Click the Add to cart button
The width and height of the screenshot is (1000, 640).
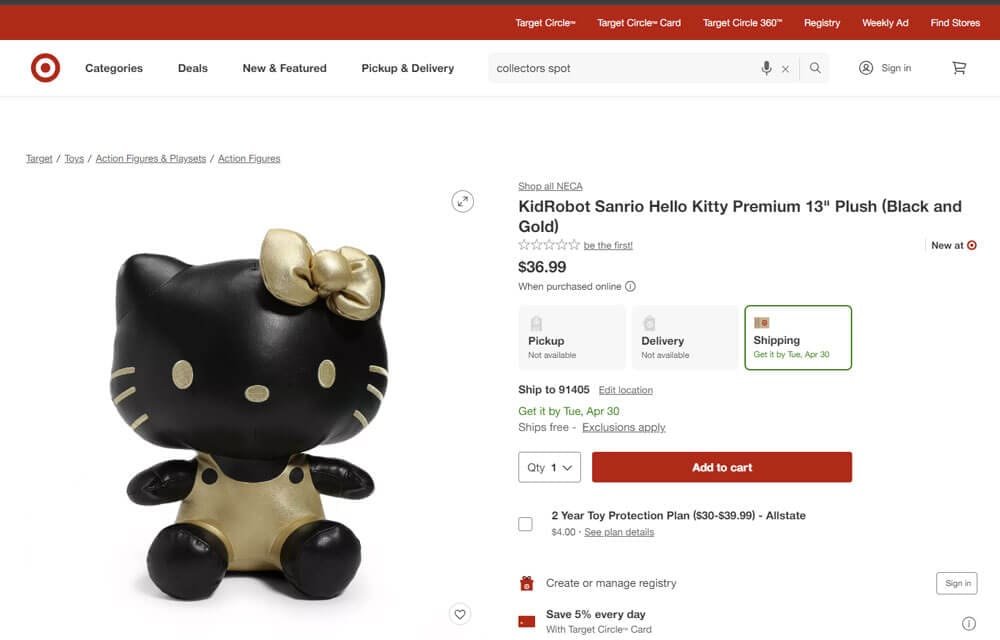pos(722,467)
